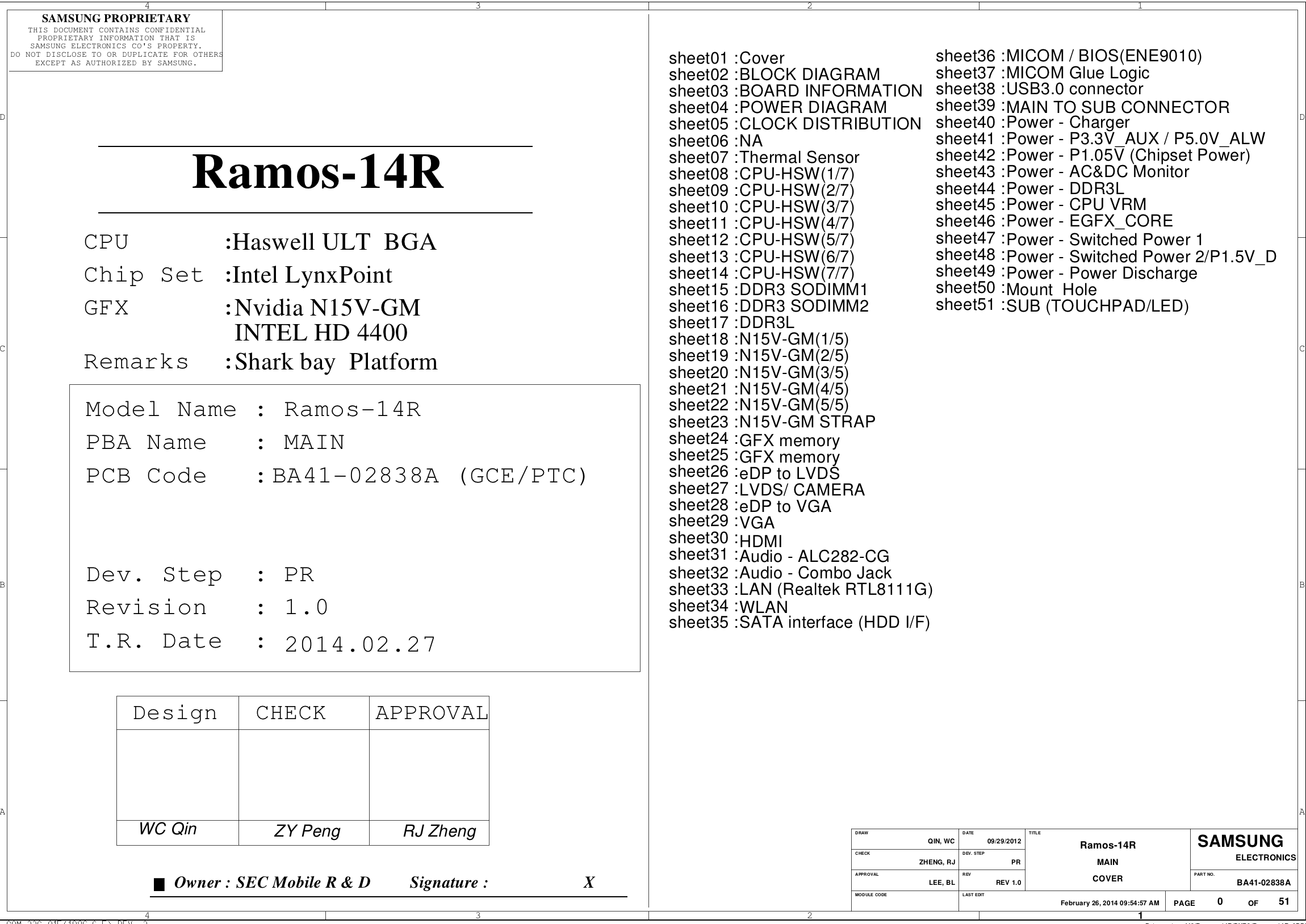Open sheet04 POWER DIAGRAM index entry
Screen dimensions: 1306x924
coord(777,107)
